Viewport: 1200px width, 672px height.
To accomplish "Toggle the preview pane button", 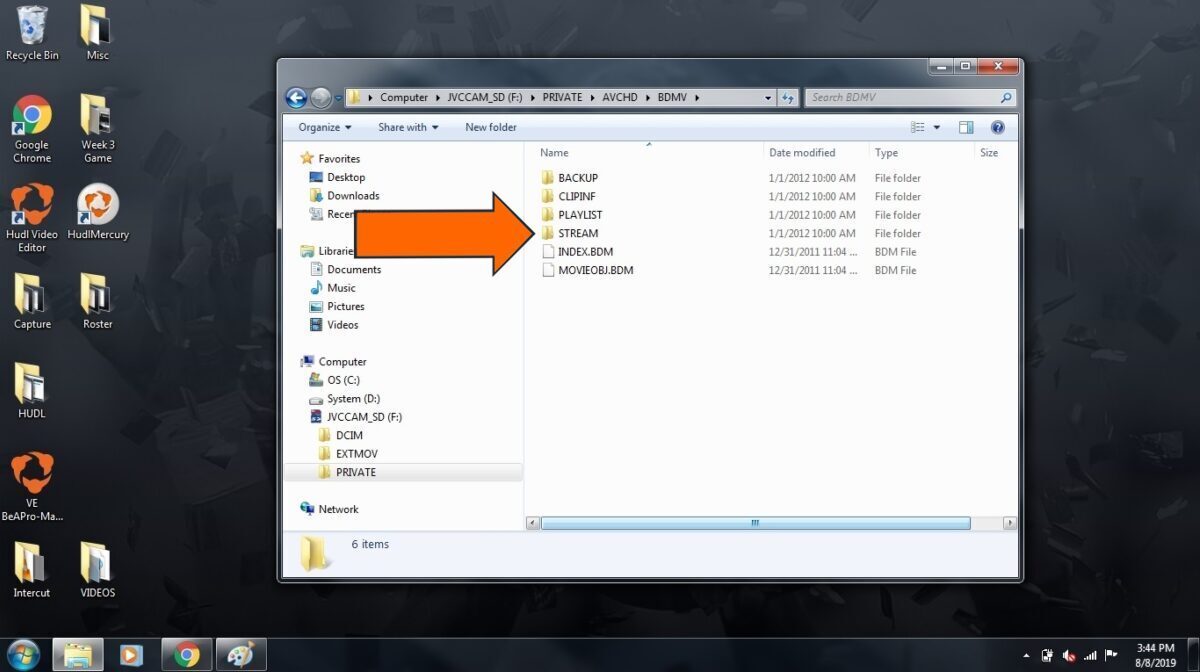I will [966, 127].
